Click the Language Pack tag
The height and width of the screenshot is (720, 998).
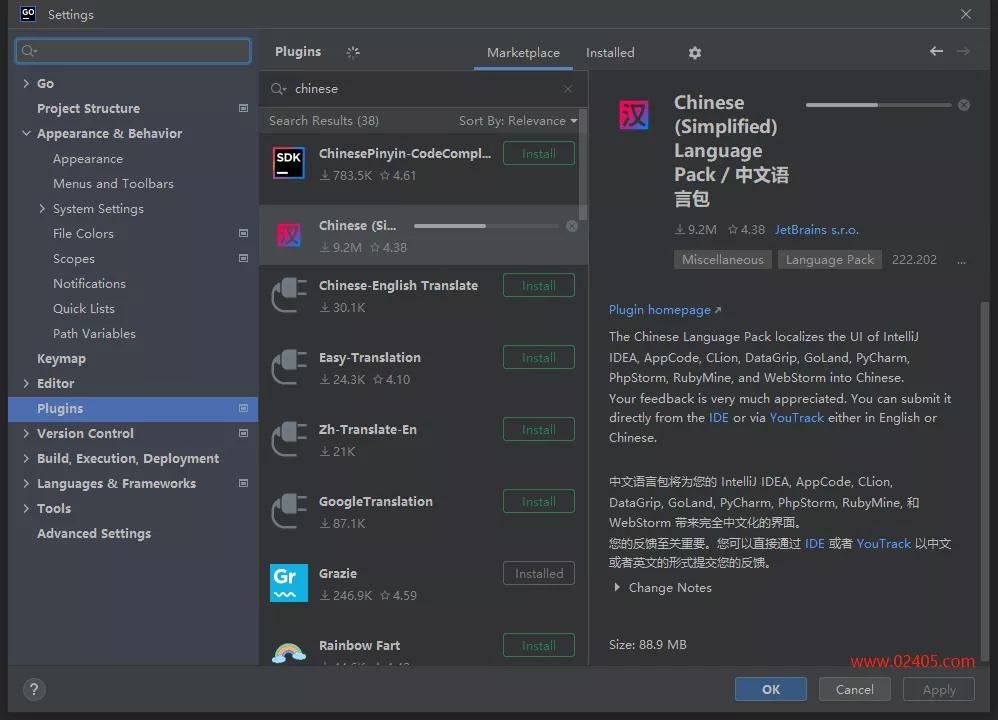coord(829,260)
